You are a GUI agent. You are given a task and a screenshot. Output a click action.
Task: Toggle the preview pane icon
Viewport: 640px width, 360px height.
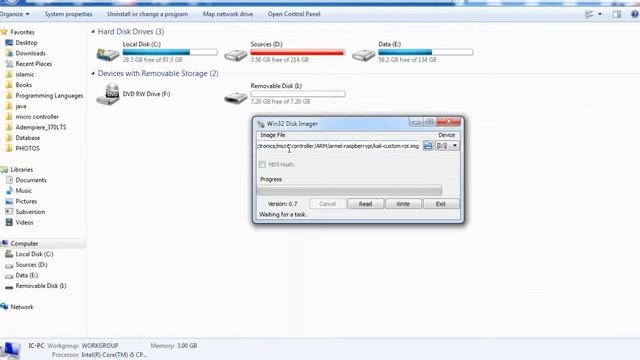pos(617,14)
